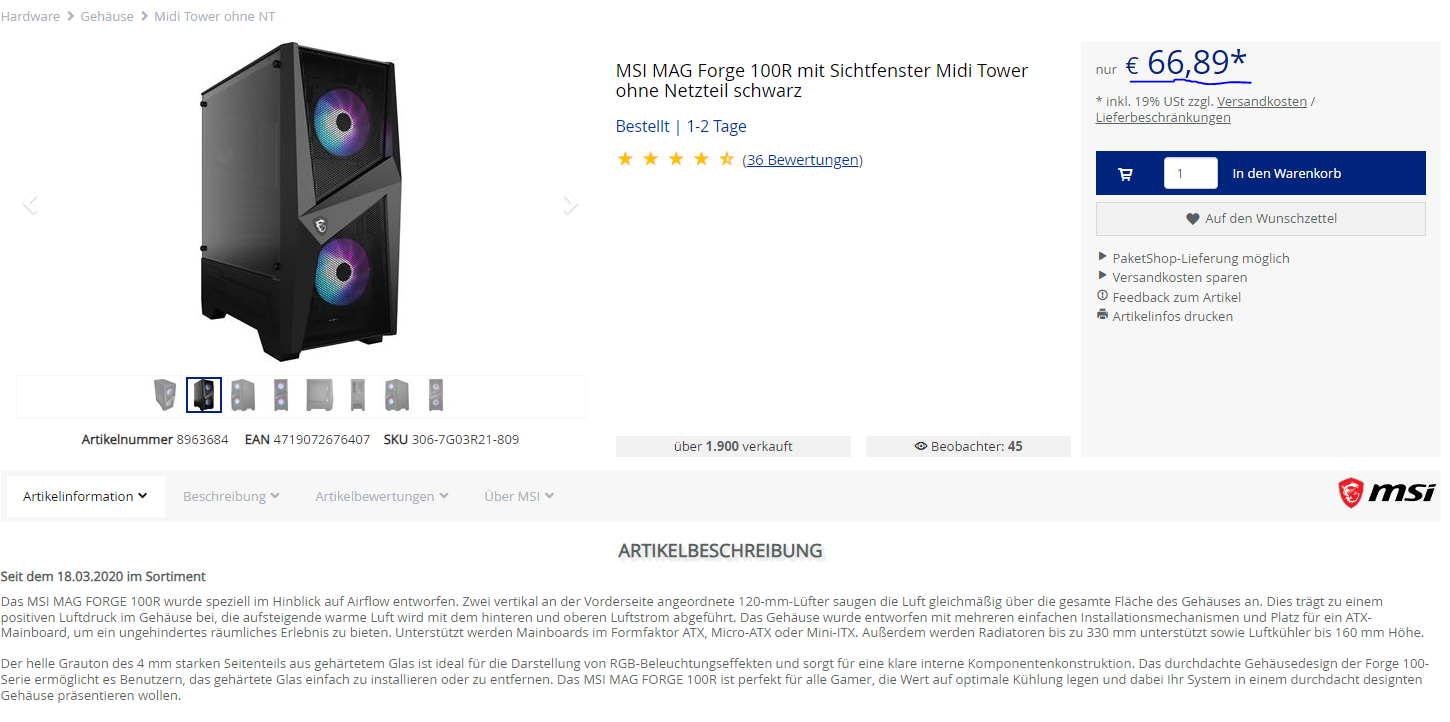Open the Über MSI tab
The image size is (1450, 722).
click(519, 496)
